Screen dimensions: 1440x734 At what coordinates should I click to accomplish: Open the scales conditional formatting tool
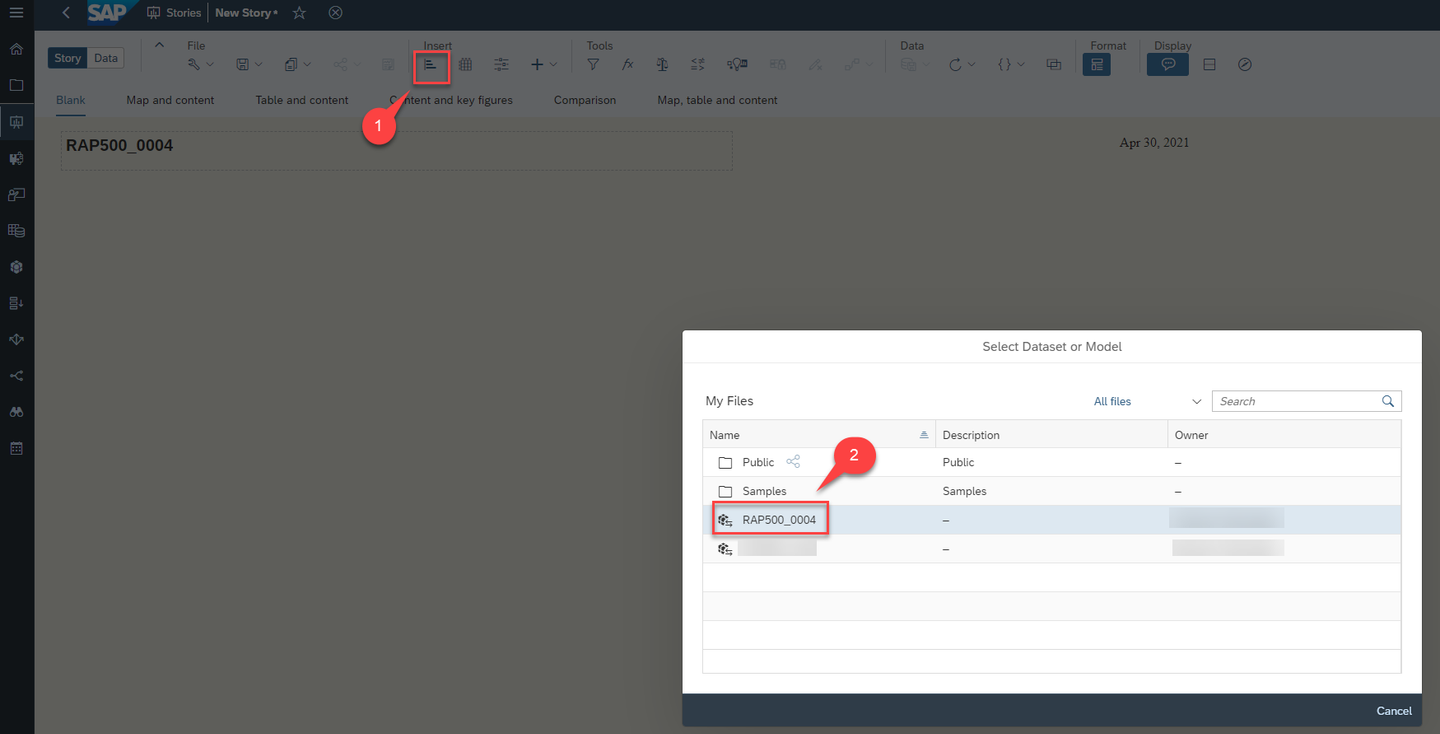(x=662, y=65)
